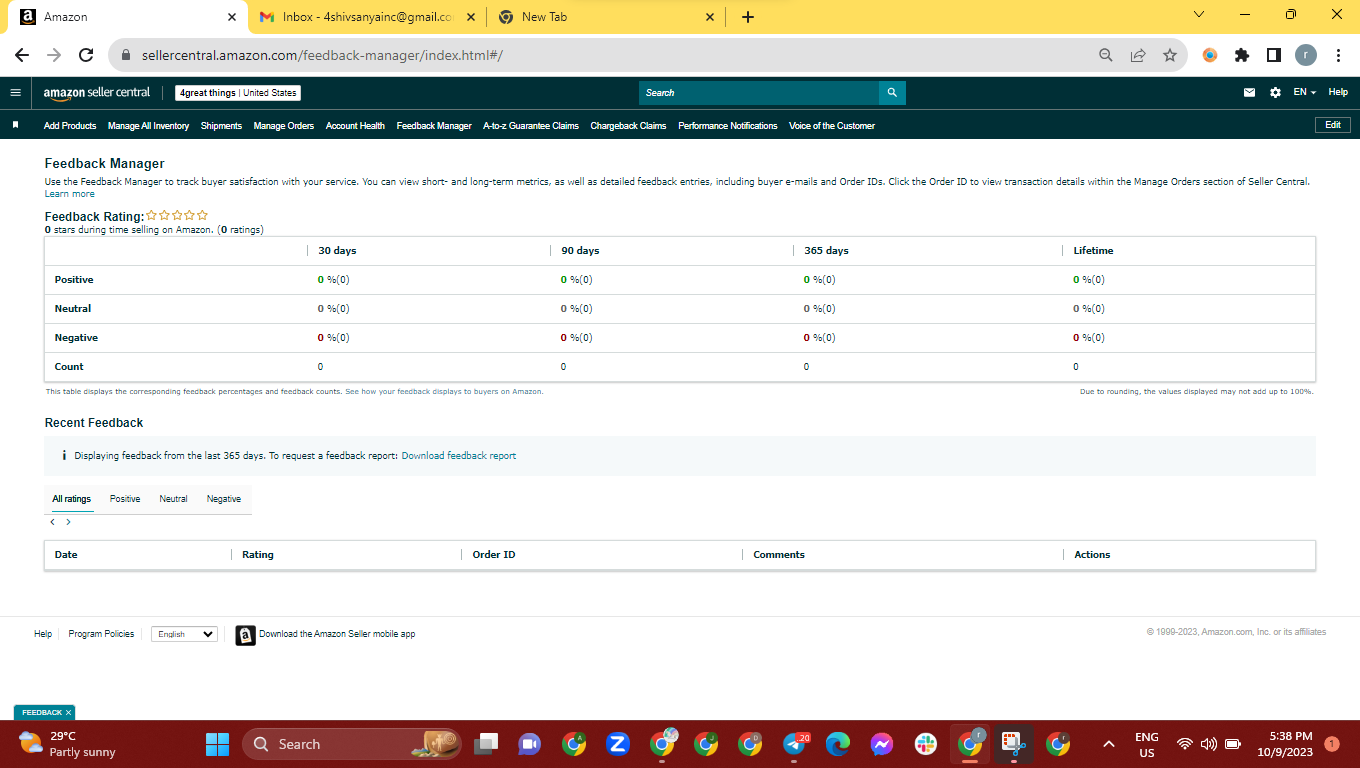
Task: Show hidden icons in the system tray
Action: point(1108,744)
